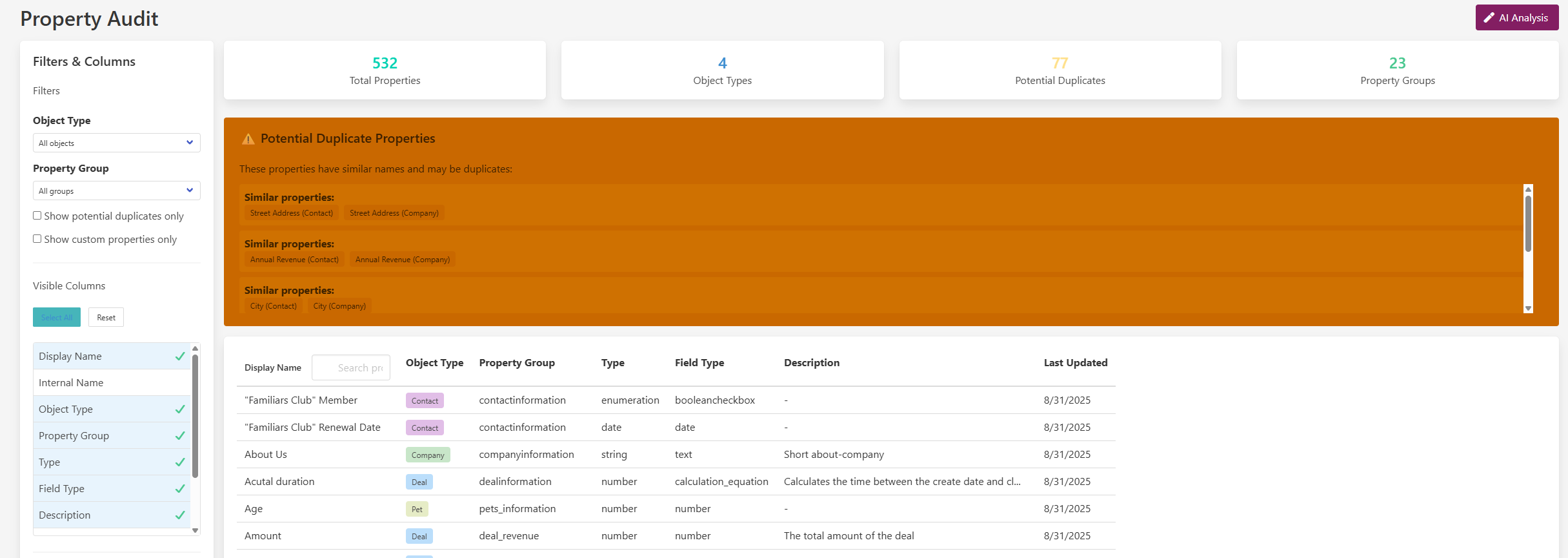Click the 23 Property Groups card

(x=1398, y=70)
